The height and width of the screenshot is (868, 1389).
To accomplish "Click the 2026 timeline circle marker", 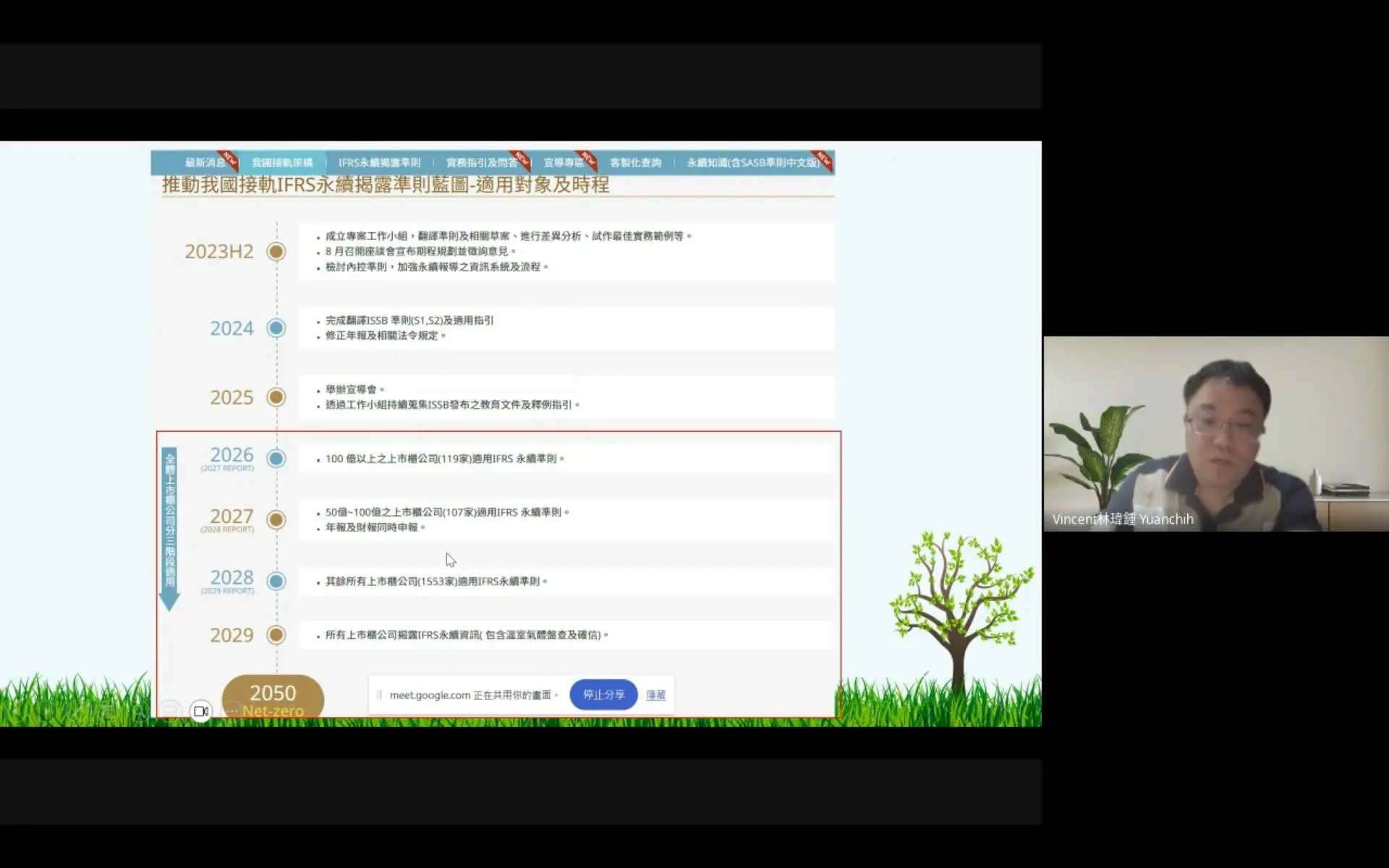I will click(x=276, y=459).
